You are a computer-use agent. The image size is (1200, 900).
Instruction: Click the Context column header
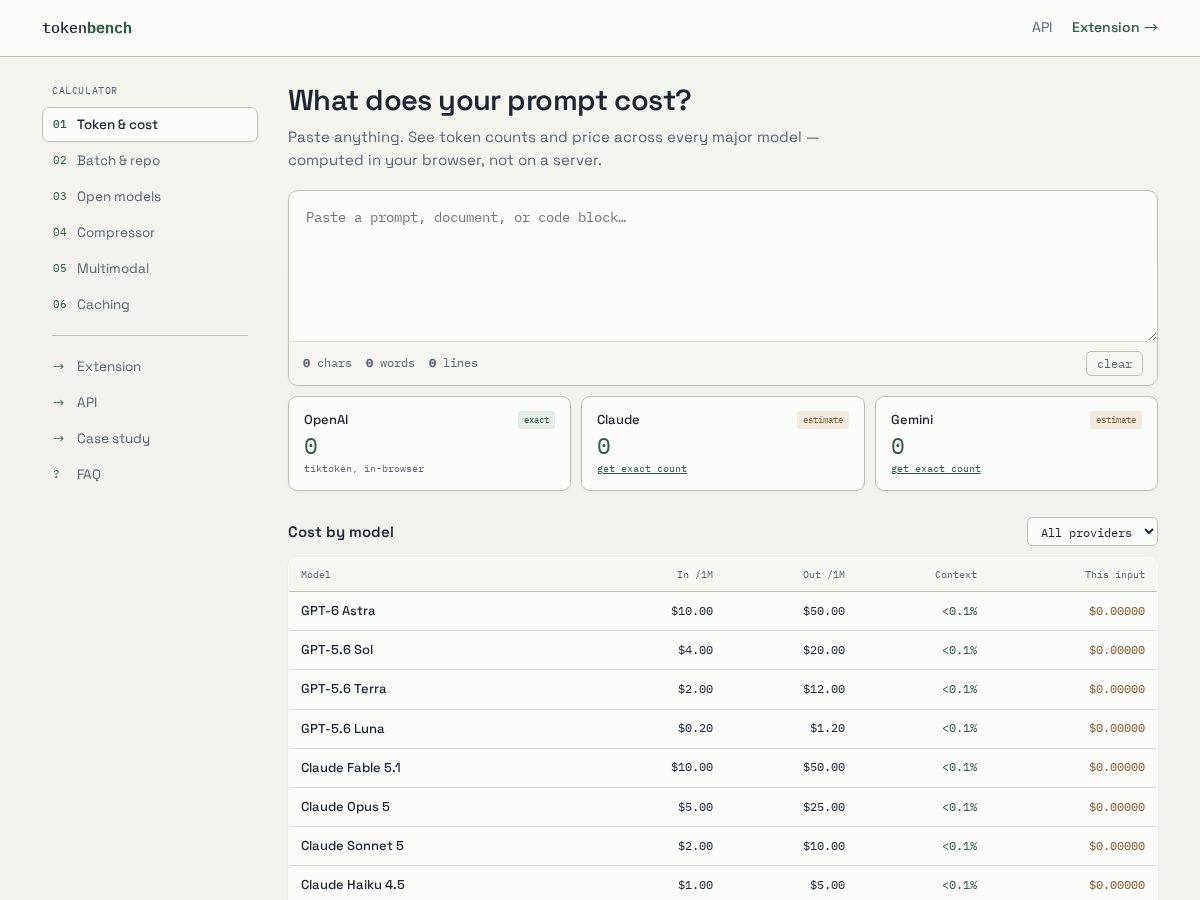pyautogui.click(x=956, y=575)
